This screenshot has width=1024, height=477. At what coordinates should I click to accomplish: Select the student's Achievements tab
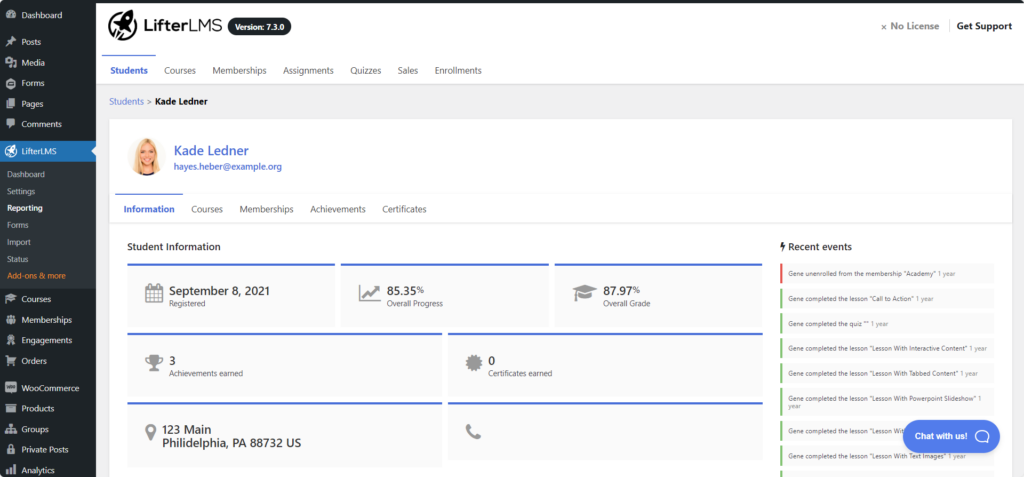tap(337, 209)
